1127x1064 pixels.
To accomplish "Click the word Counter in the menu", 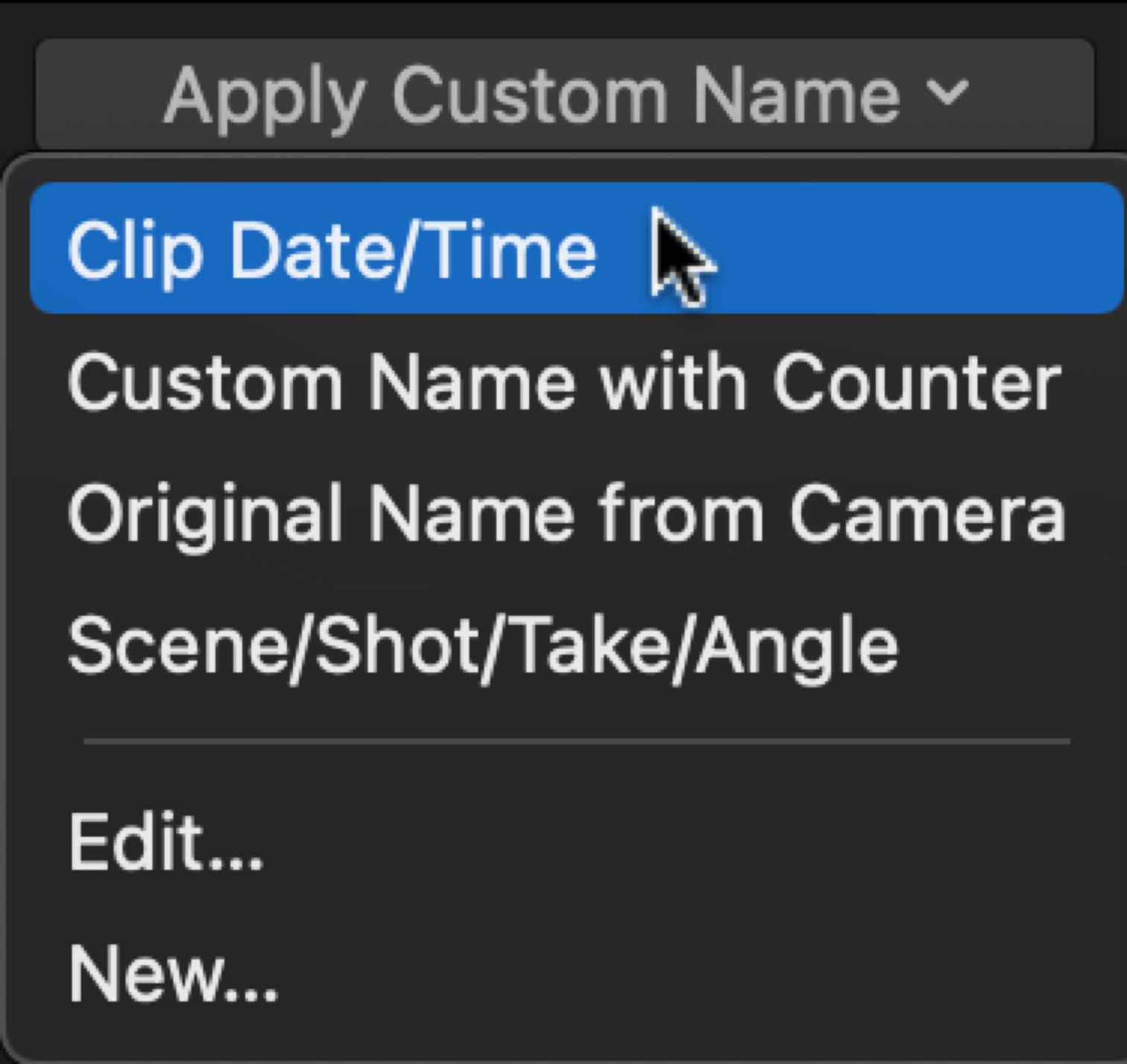I will point(917,383).
